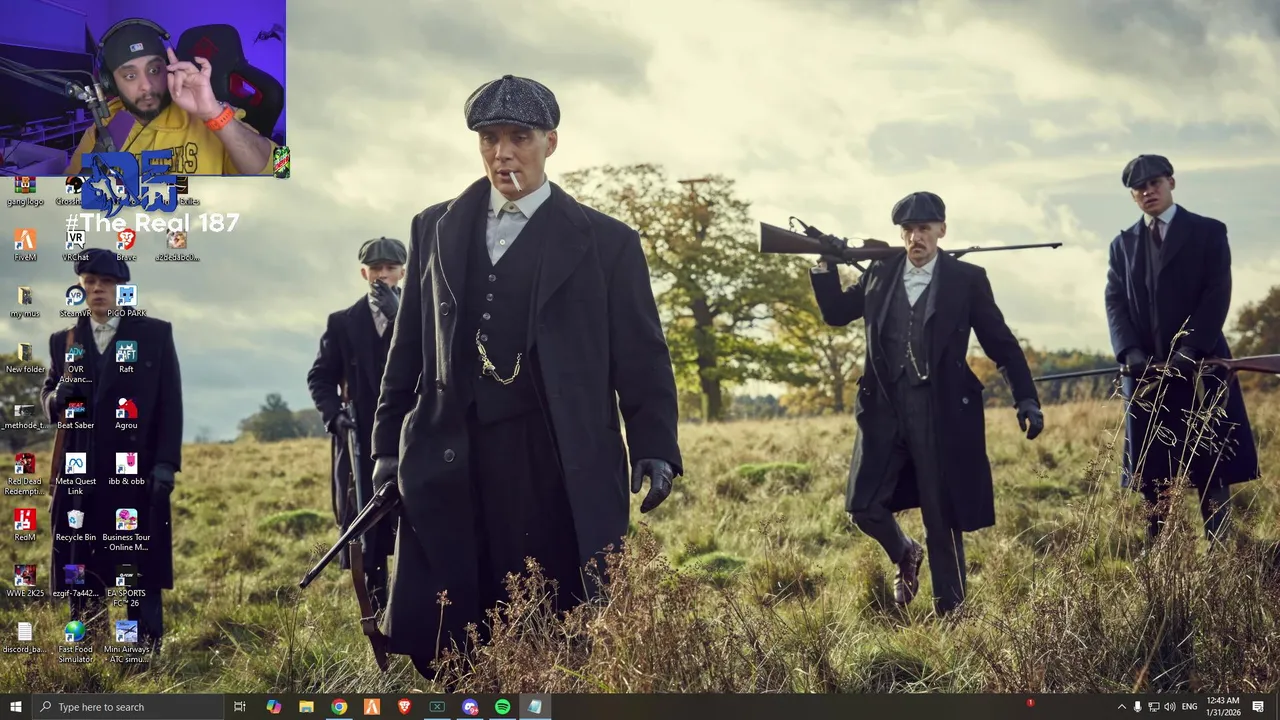Open Copilot from the taskbar
This screenshot has height=720, width=1280.
(273, 707)
